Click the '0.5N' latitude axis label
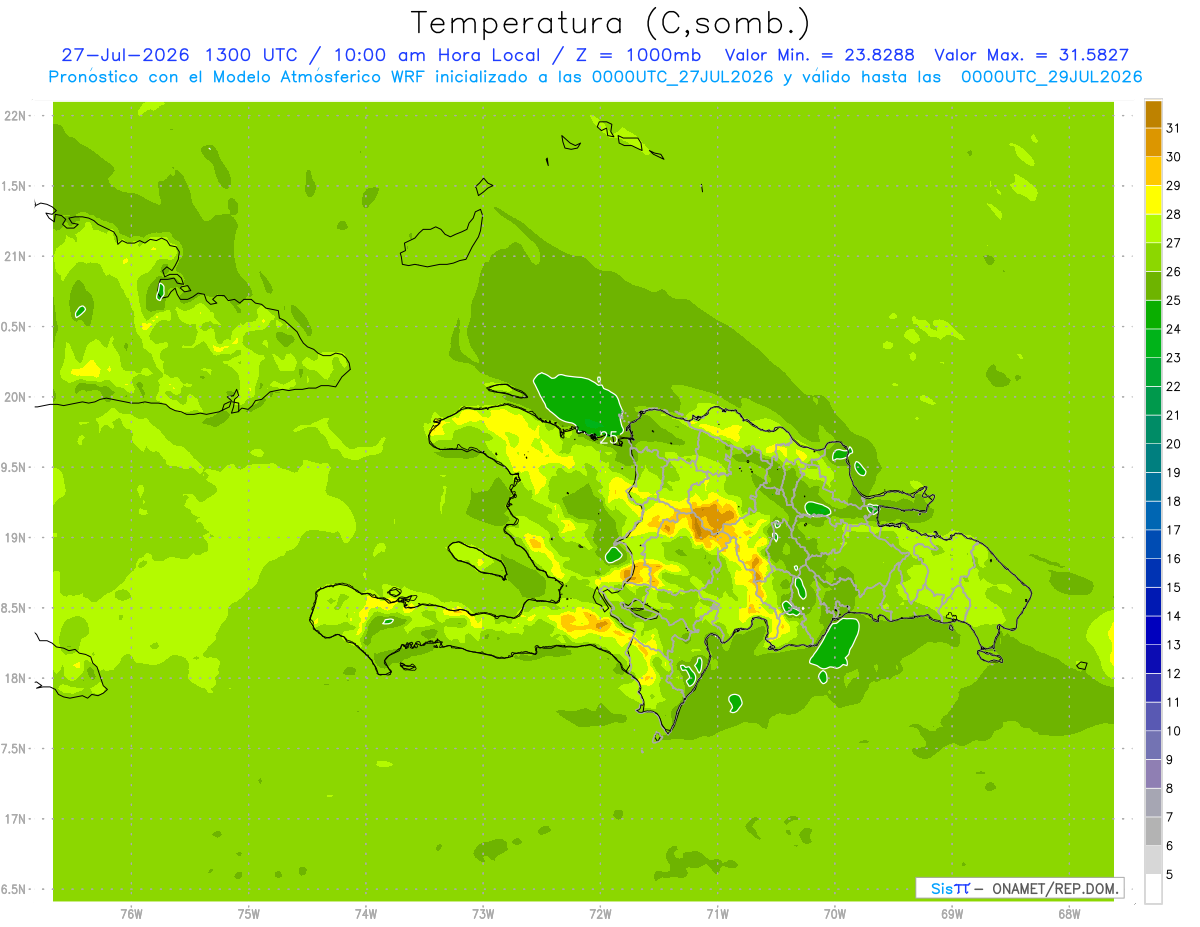 (x=15, y=327)
